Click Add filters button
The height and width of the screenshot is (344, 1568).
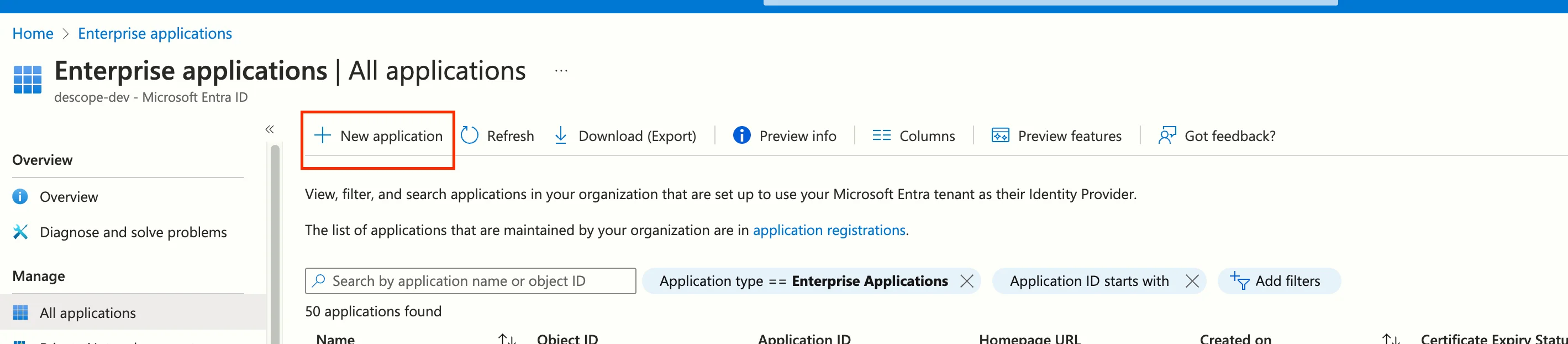click(1279, 281)
